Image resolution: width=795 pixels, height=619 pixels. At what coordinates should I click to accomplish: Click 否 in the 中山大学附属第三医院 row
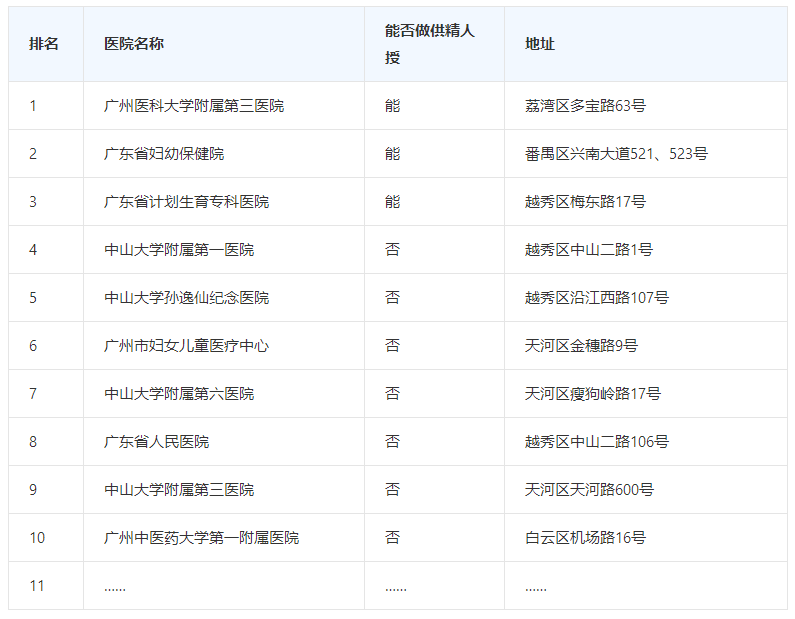pyautogui.click(x=392, y=490)
